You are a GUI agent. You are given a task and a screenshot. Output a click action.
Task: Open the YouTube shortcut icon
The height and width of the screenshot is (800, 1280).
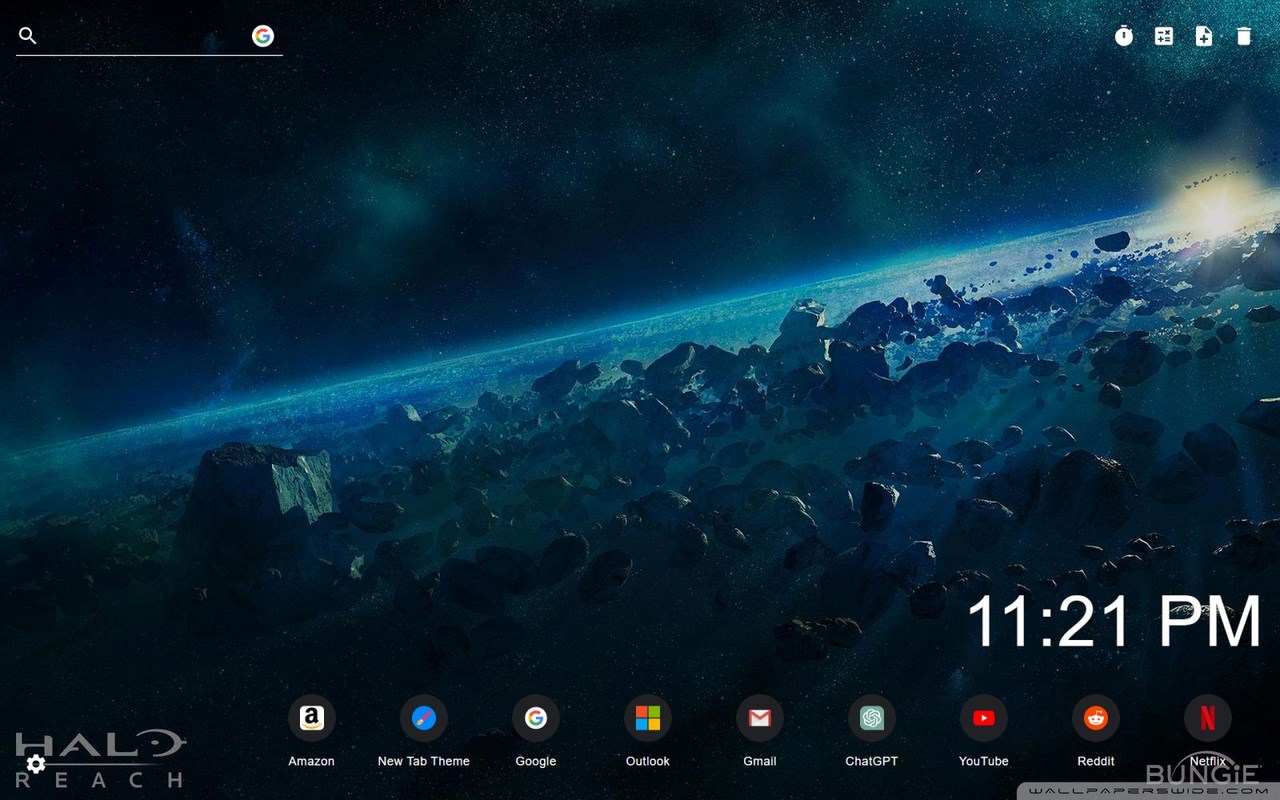pyautogui.click(x=984, y=718)
